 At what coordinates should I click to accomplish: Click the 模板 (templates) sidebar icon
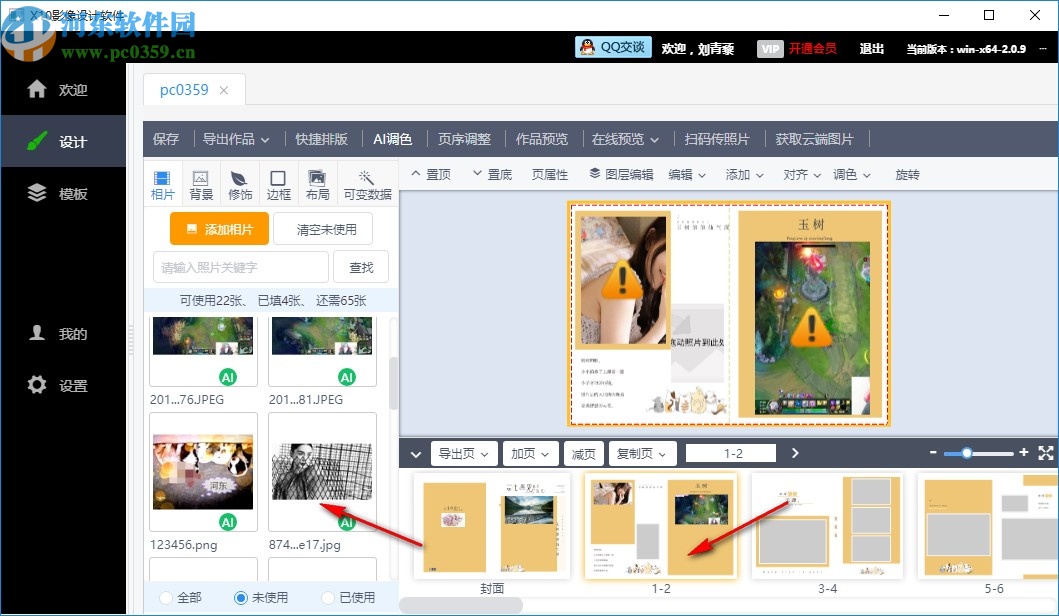(64, 192)
